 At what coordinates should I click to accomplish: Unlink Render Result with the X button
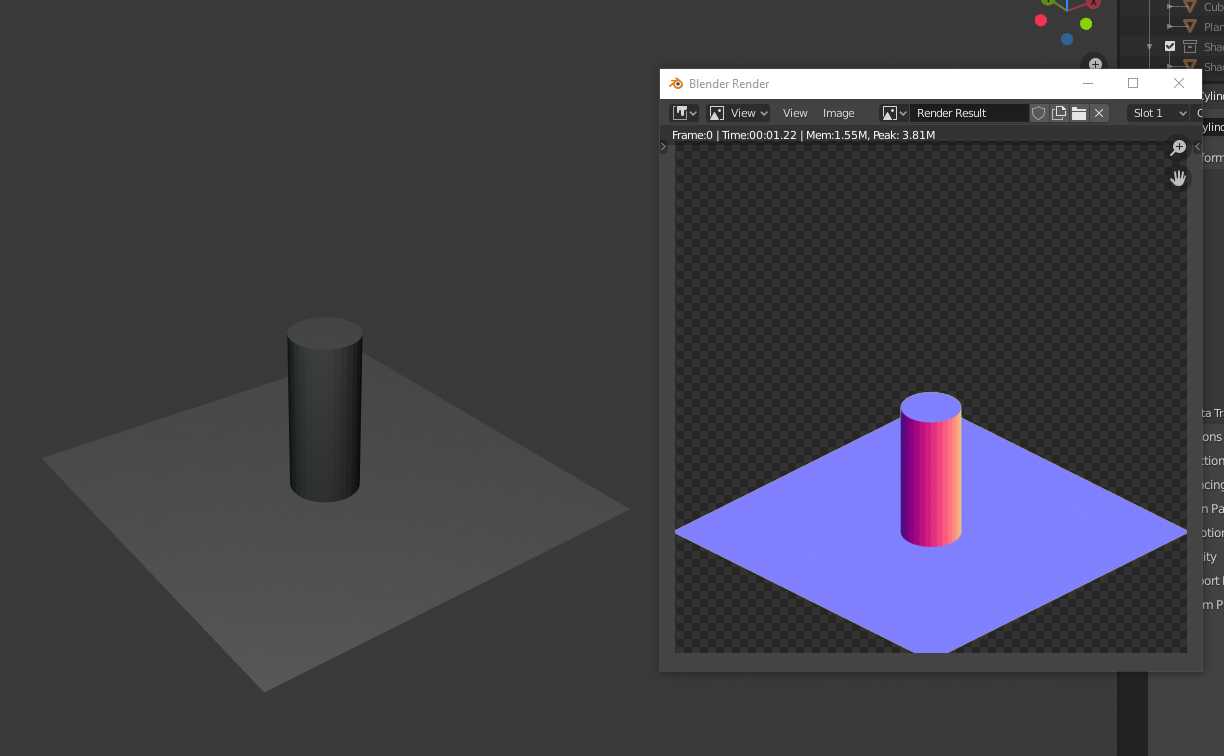[x=1099, y=113]
